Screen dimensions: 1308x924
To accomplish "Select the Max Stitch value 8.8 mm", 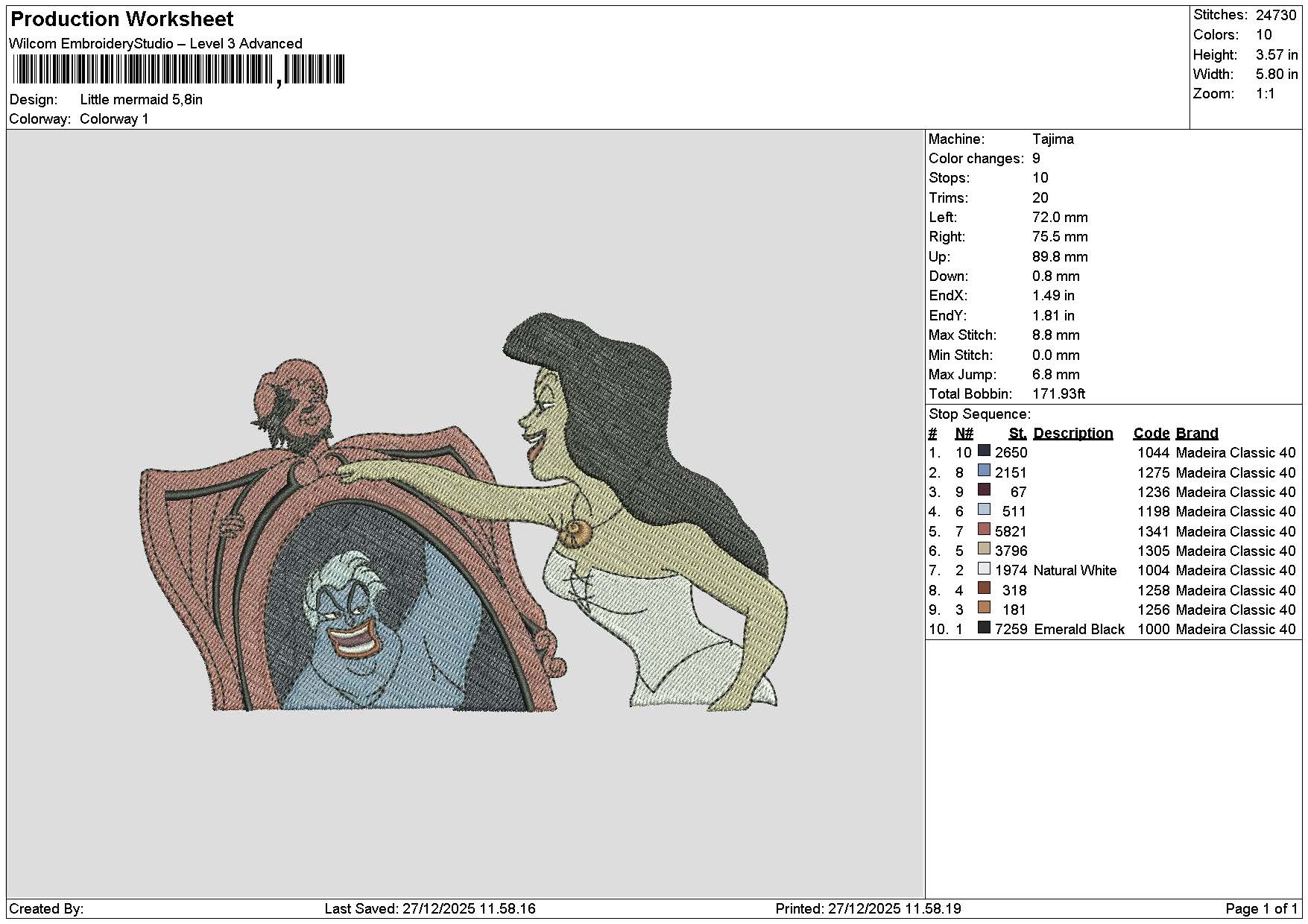I will [1056, 335].
